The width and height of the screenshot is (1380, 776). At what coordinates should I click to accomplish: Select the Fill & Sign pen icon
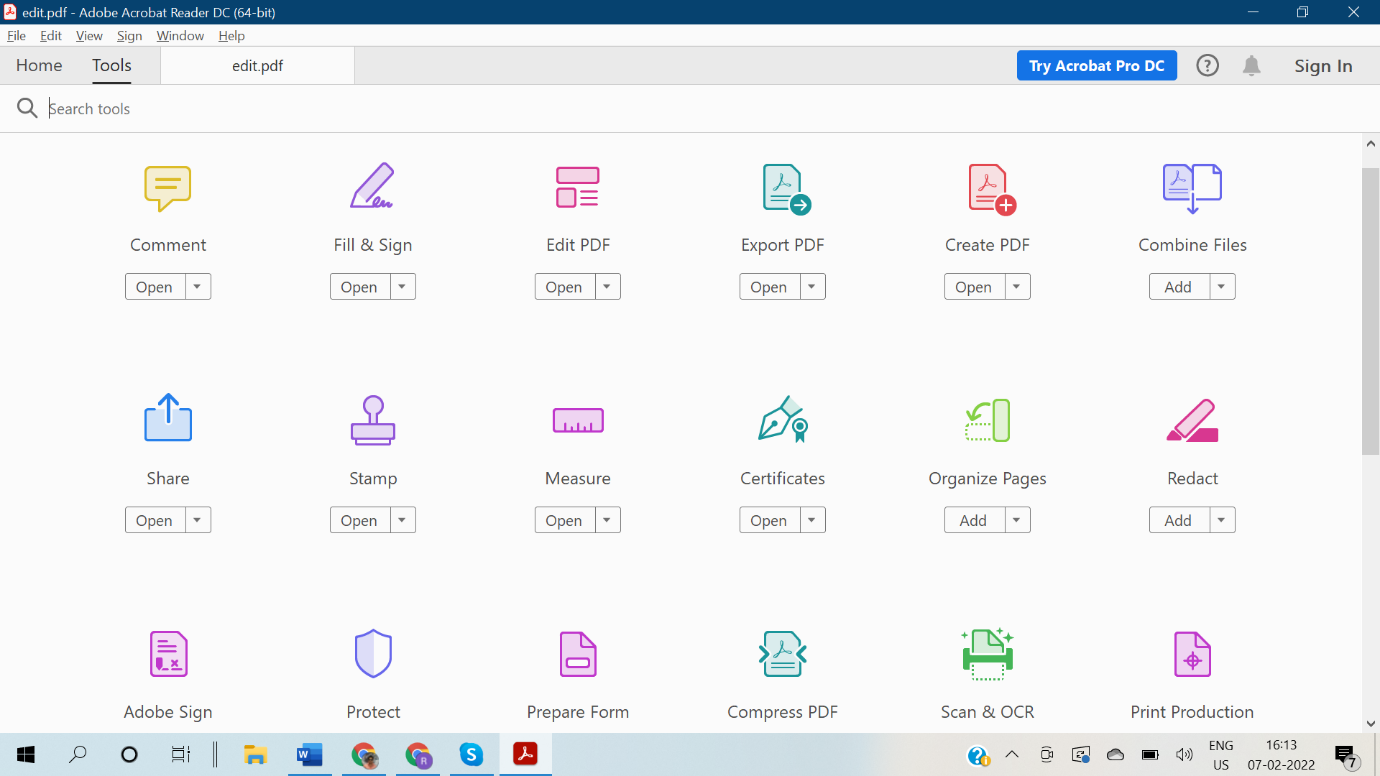(372, 187)
